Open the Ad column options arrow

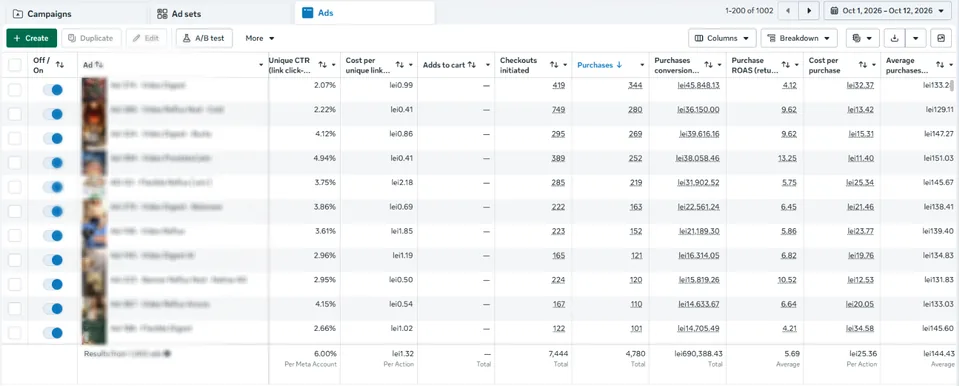point(261,65)
